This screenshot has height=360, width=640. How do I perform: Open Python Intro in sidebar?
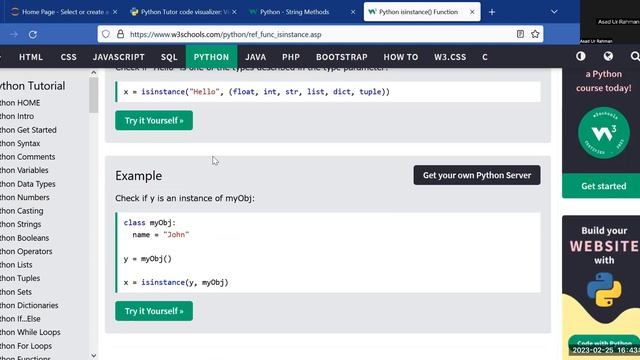(x=17, y=116)
